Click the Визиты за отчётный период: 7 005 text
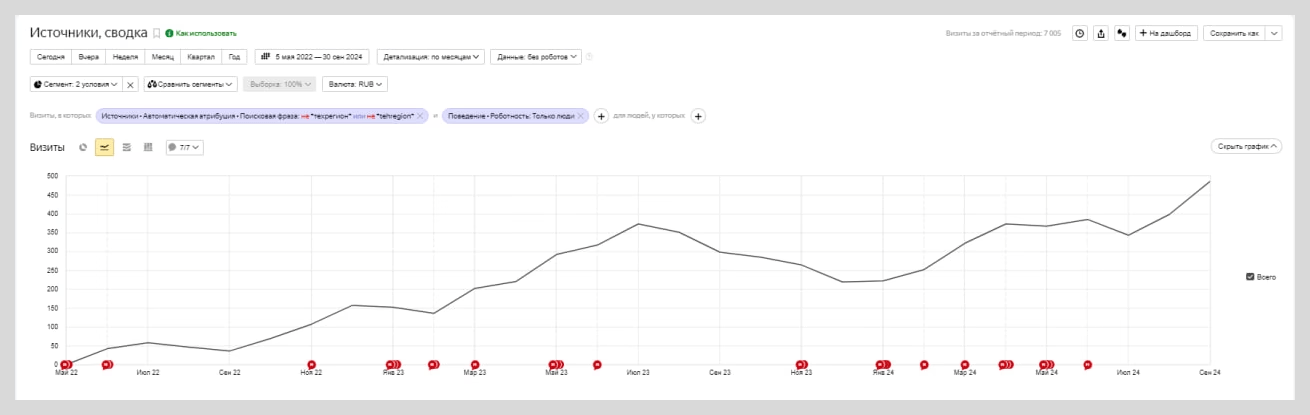 [x=1003, y=33]
